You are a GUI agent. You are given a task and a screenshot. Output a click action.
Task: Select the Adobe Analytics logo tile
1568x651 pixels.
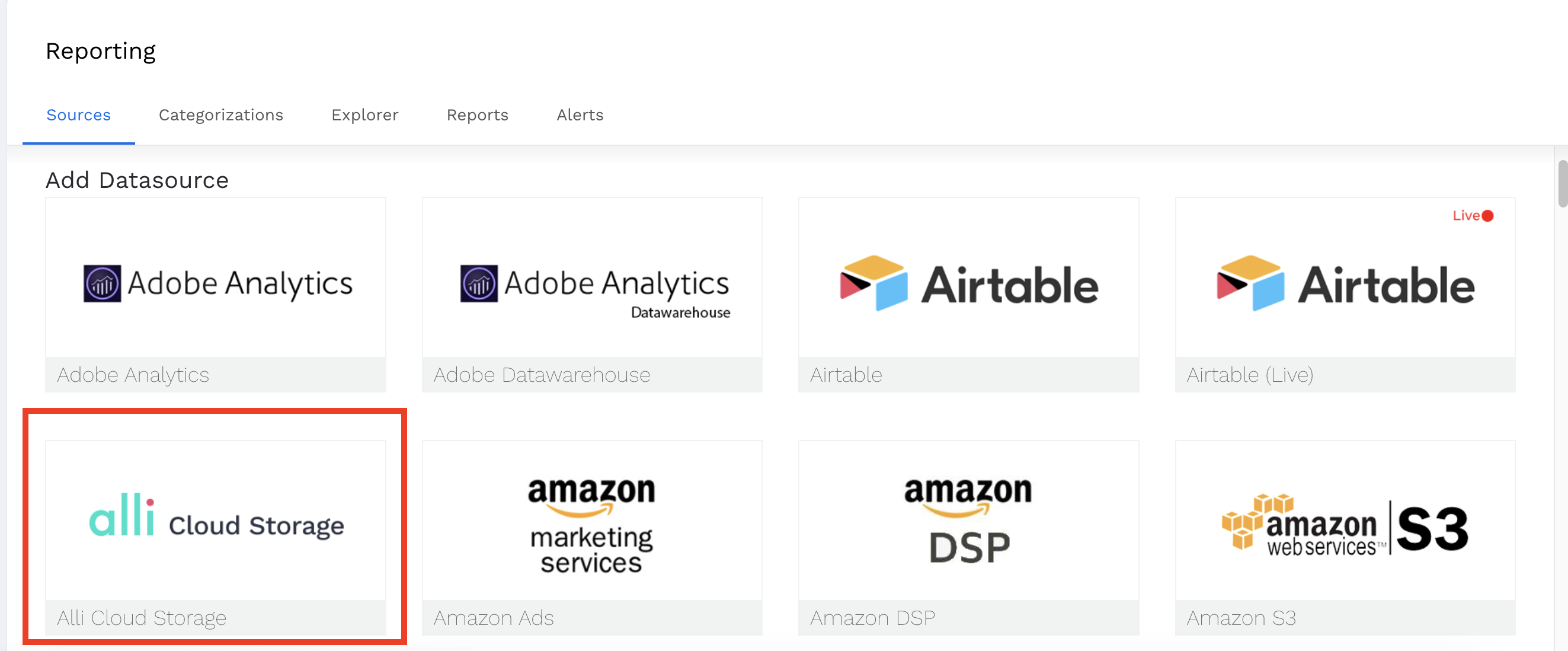click(216, 283)
